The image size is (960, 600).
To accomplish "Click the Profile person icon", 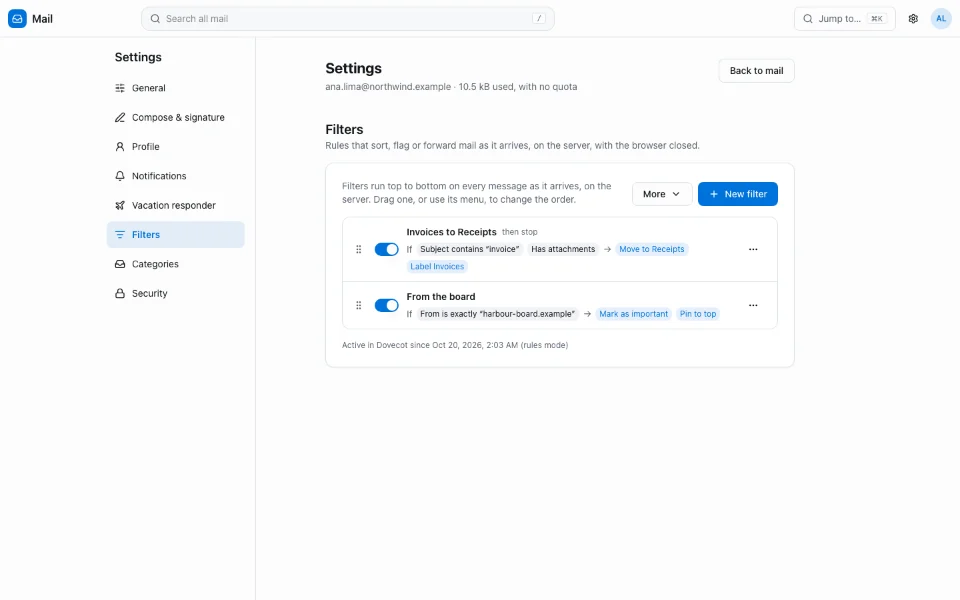I will 120,147.
